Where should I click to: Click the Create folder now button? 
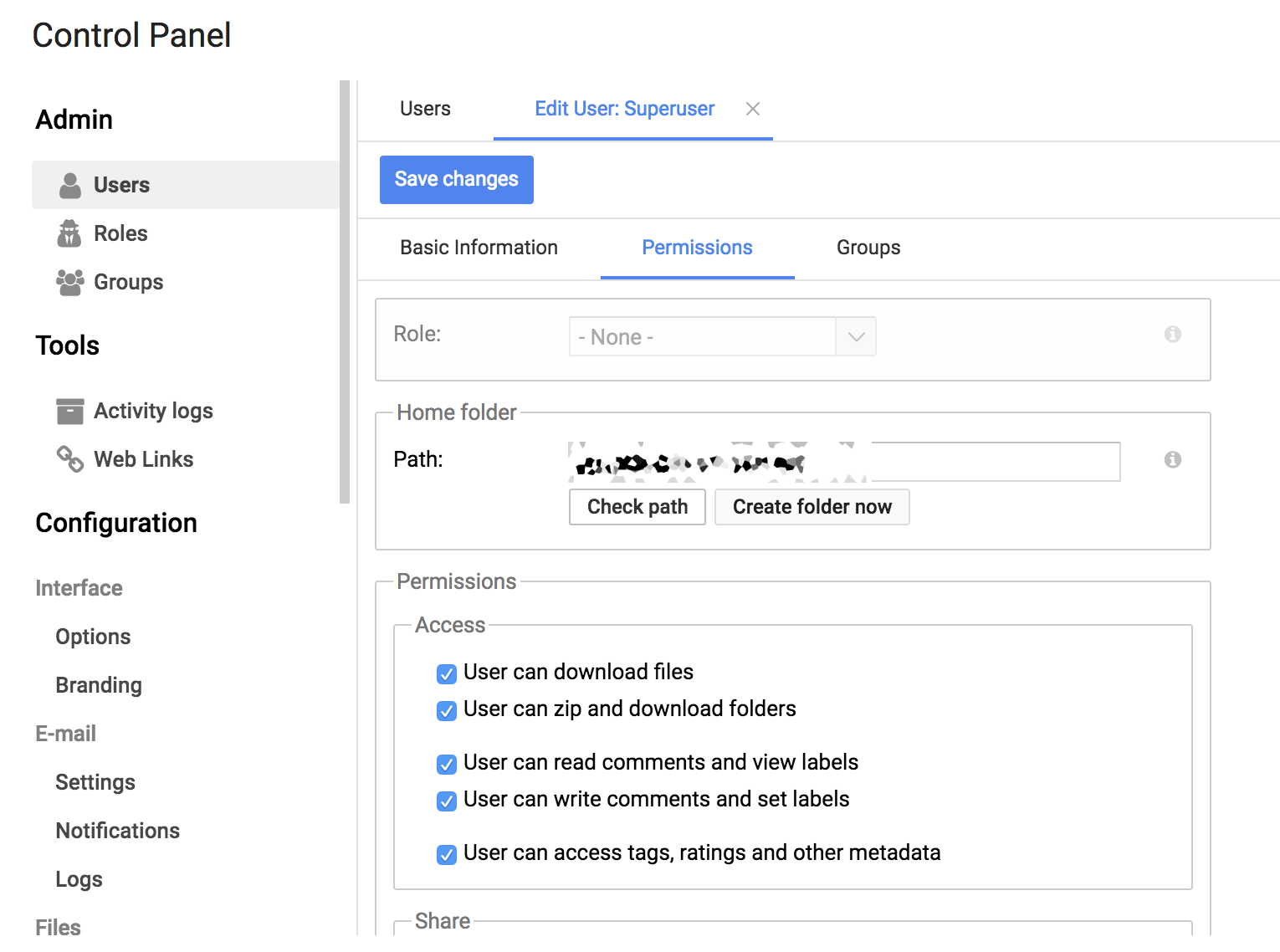point(812,507)
